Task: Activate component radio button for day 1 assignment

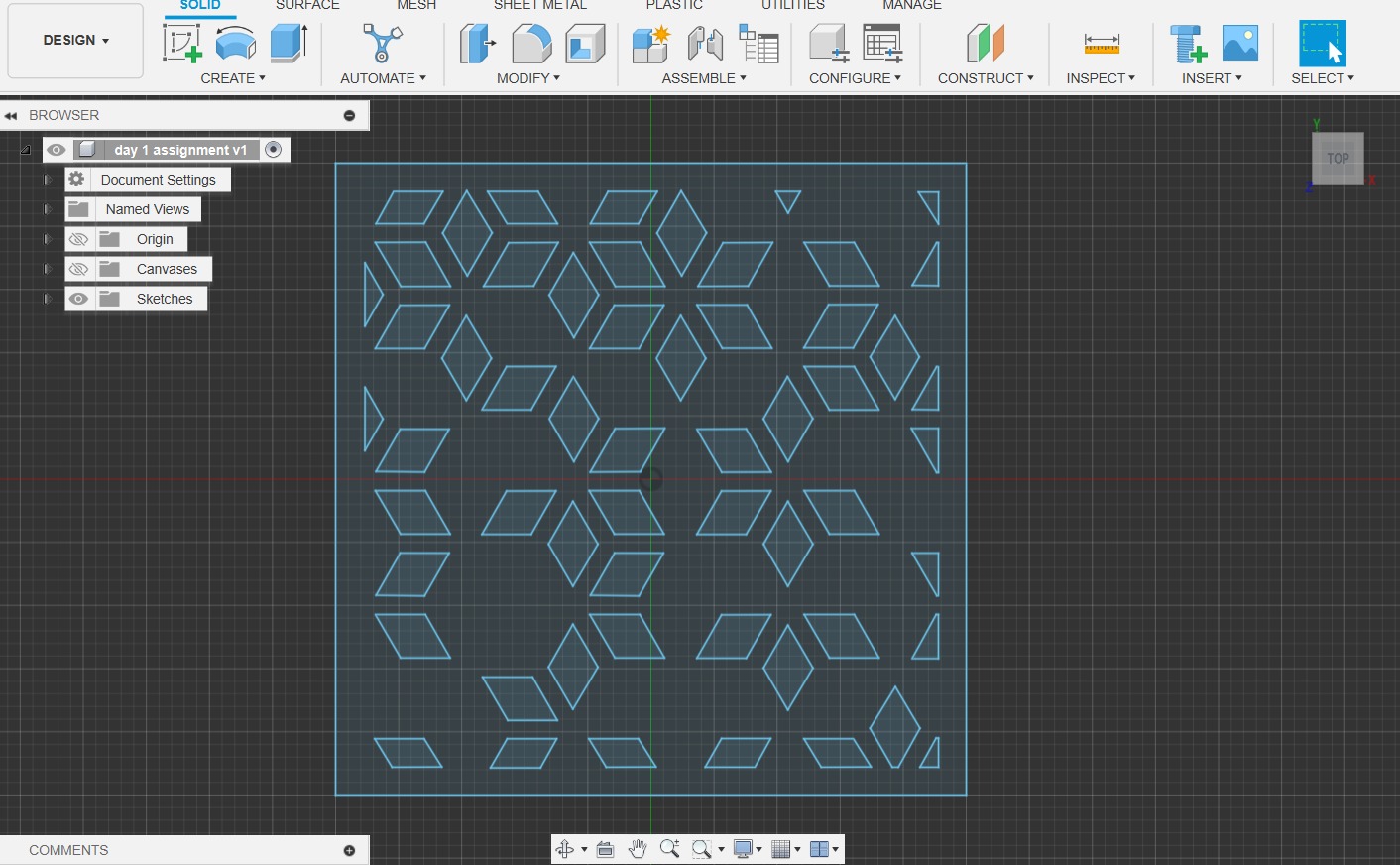Action: [x=274, y=149]
